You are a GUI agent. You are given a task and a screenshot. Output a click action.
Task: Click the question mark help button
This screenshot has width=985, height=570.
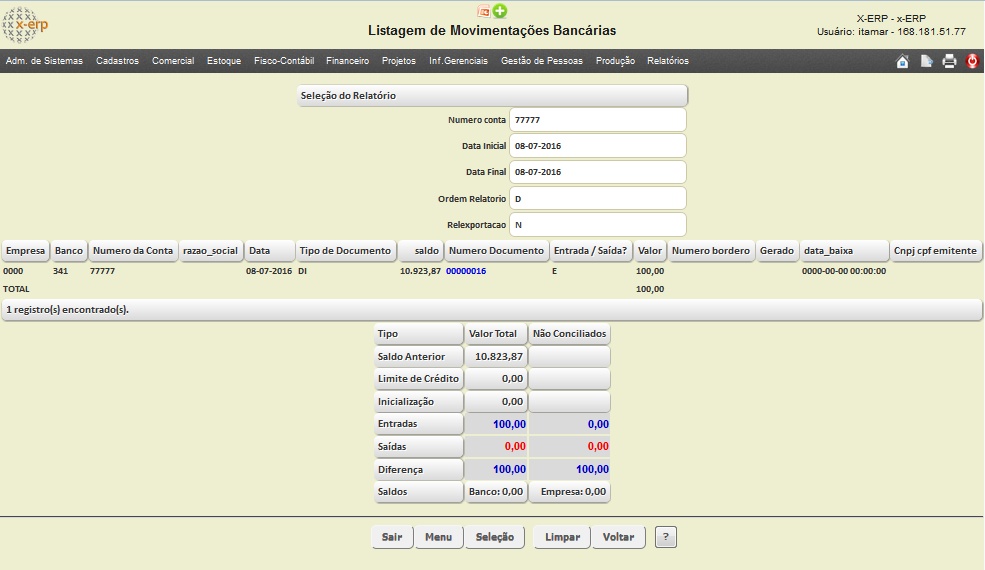coord(666,537)
